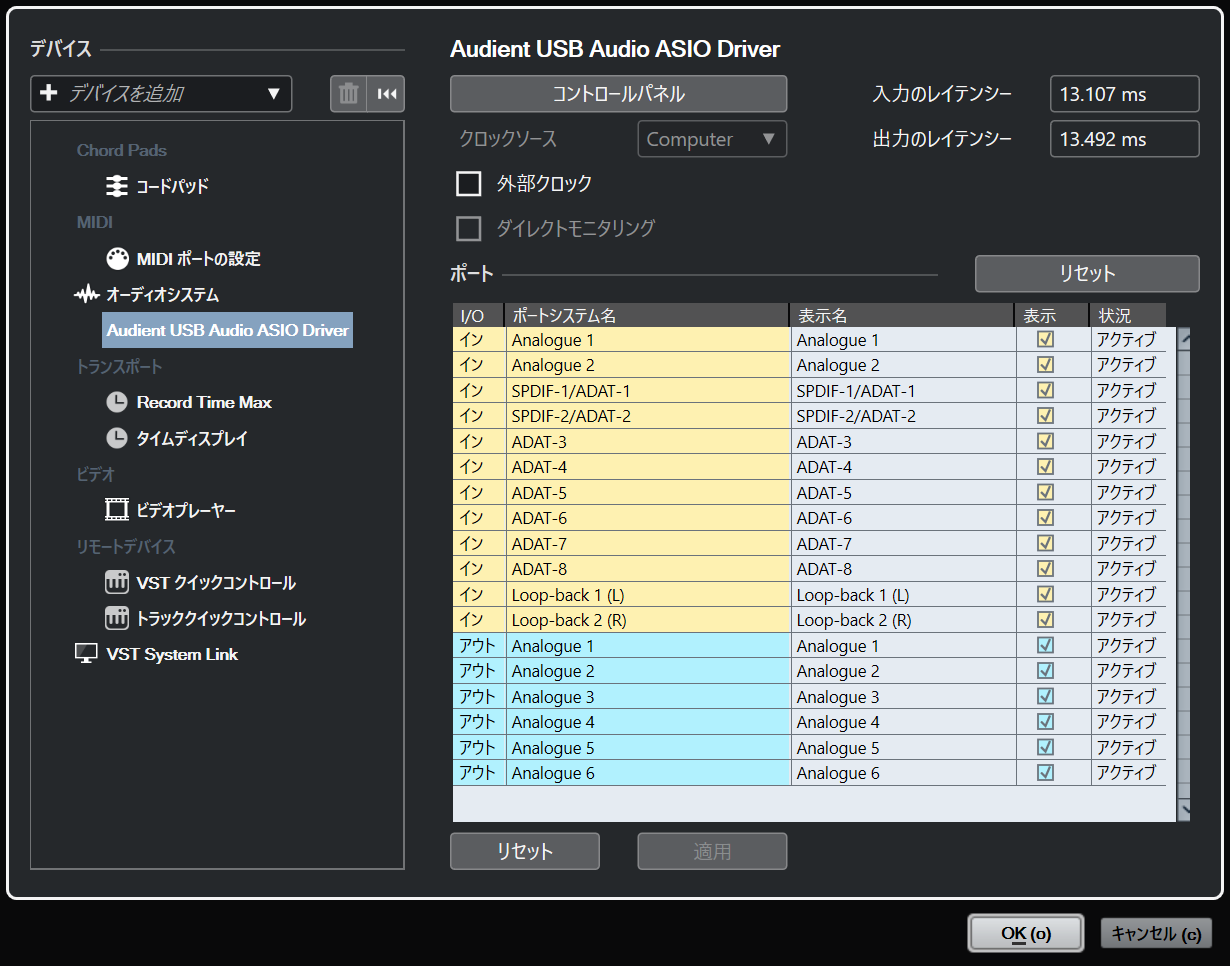Select タイムディスプレイ entry
This screenshot has width=1230, height=966.
tap(192, 438)
